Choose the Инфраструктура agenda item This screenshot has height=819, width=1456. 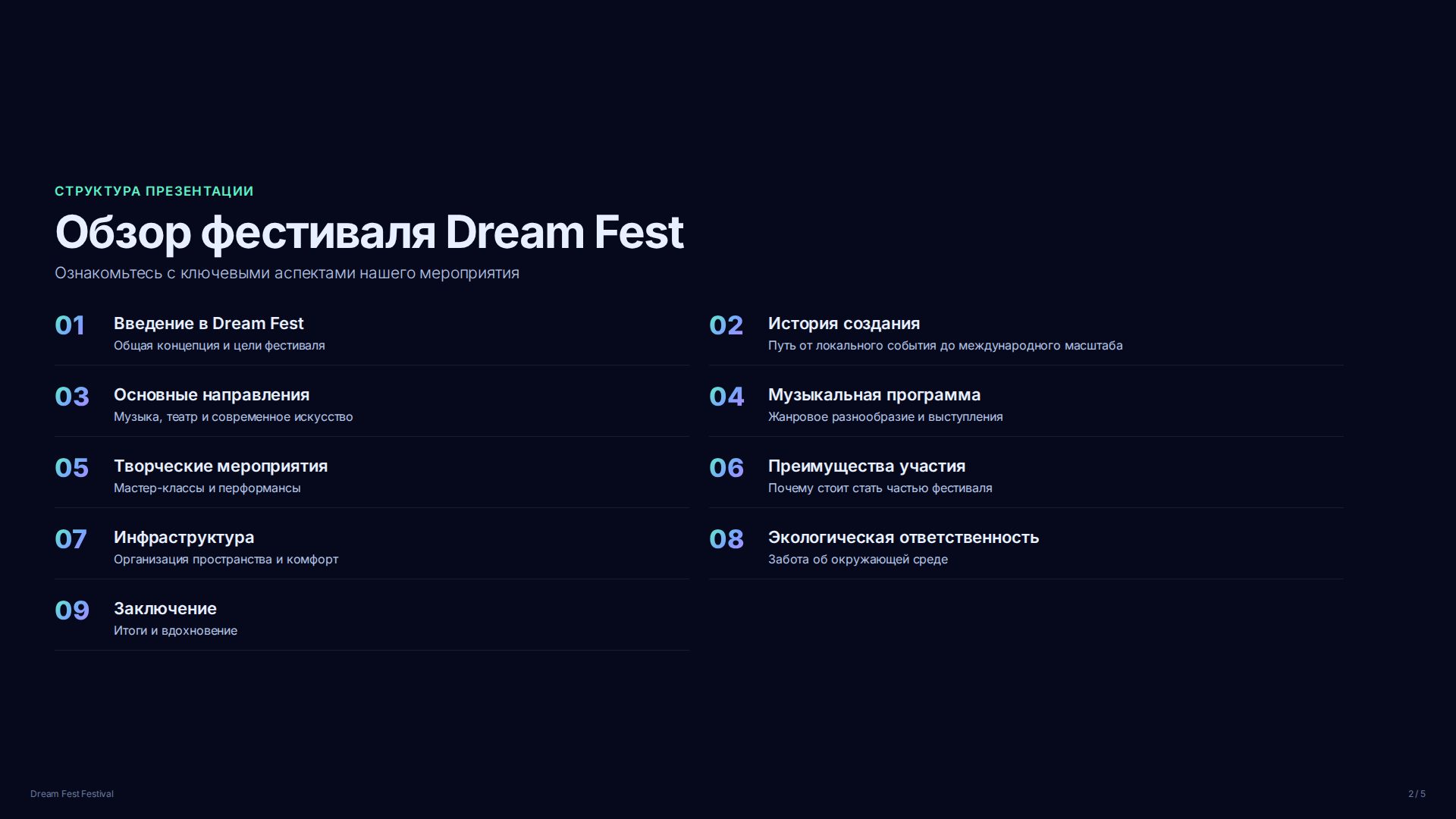coord(372,548)
